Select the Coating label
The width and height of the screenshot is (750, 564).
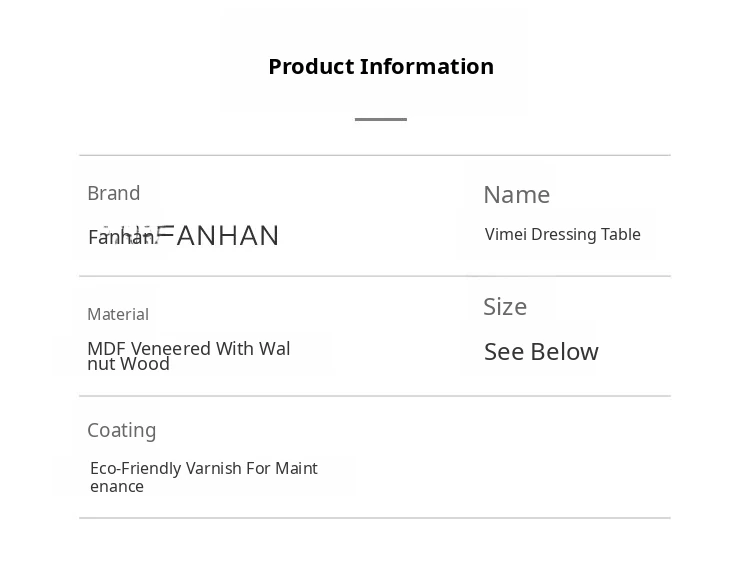(x=121, y=430)
